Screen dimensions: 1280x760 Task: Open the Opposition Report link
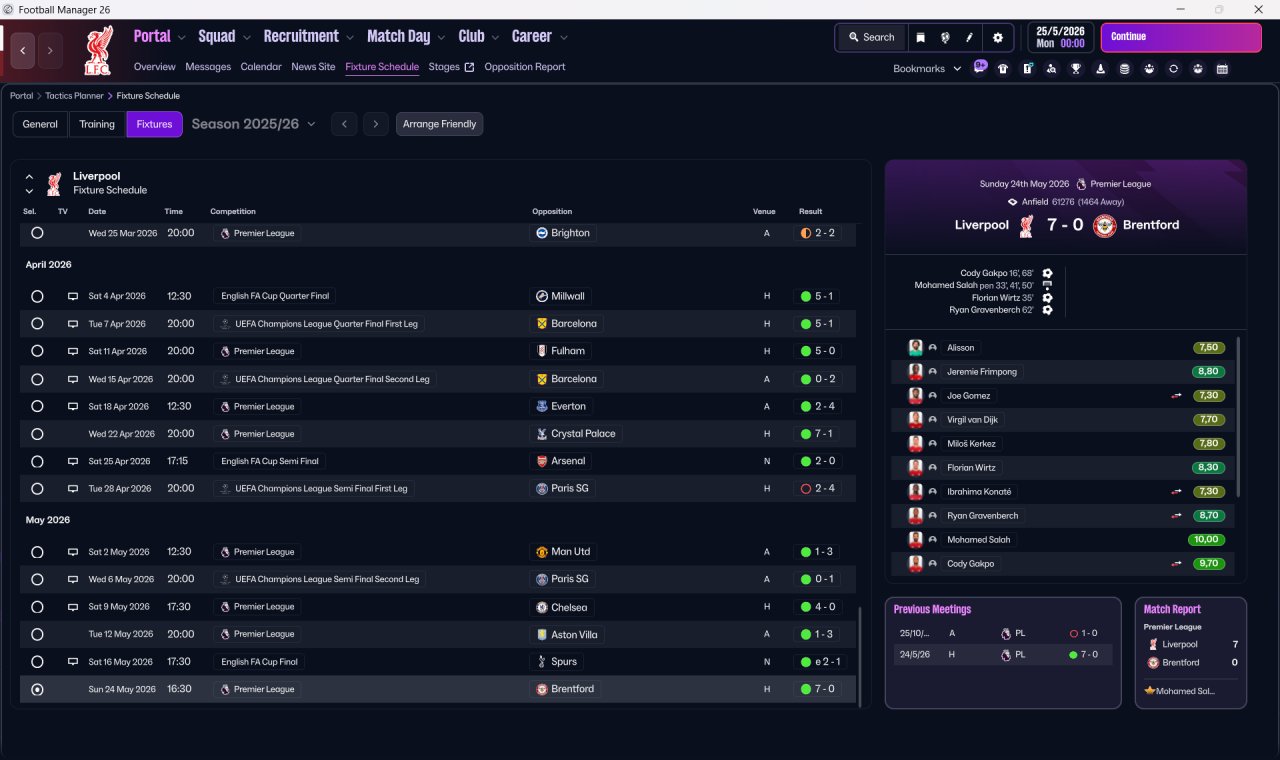click(x=525, y=67)
